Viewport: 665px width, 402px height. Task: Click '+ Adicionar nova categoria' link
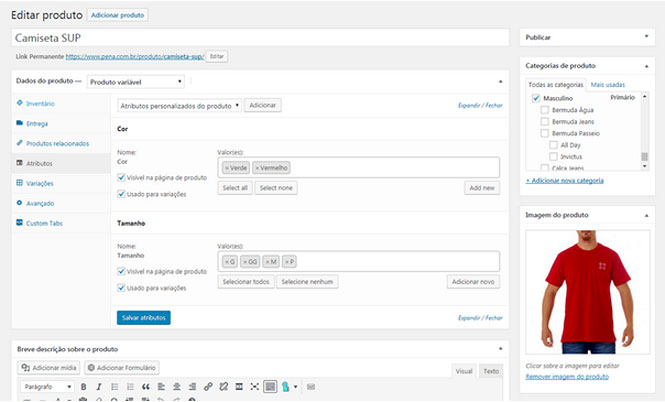pos(564,180)
